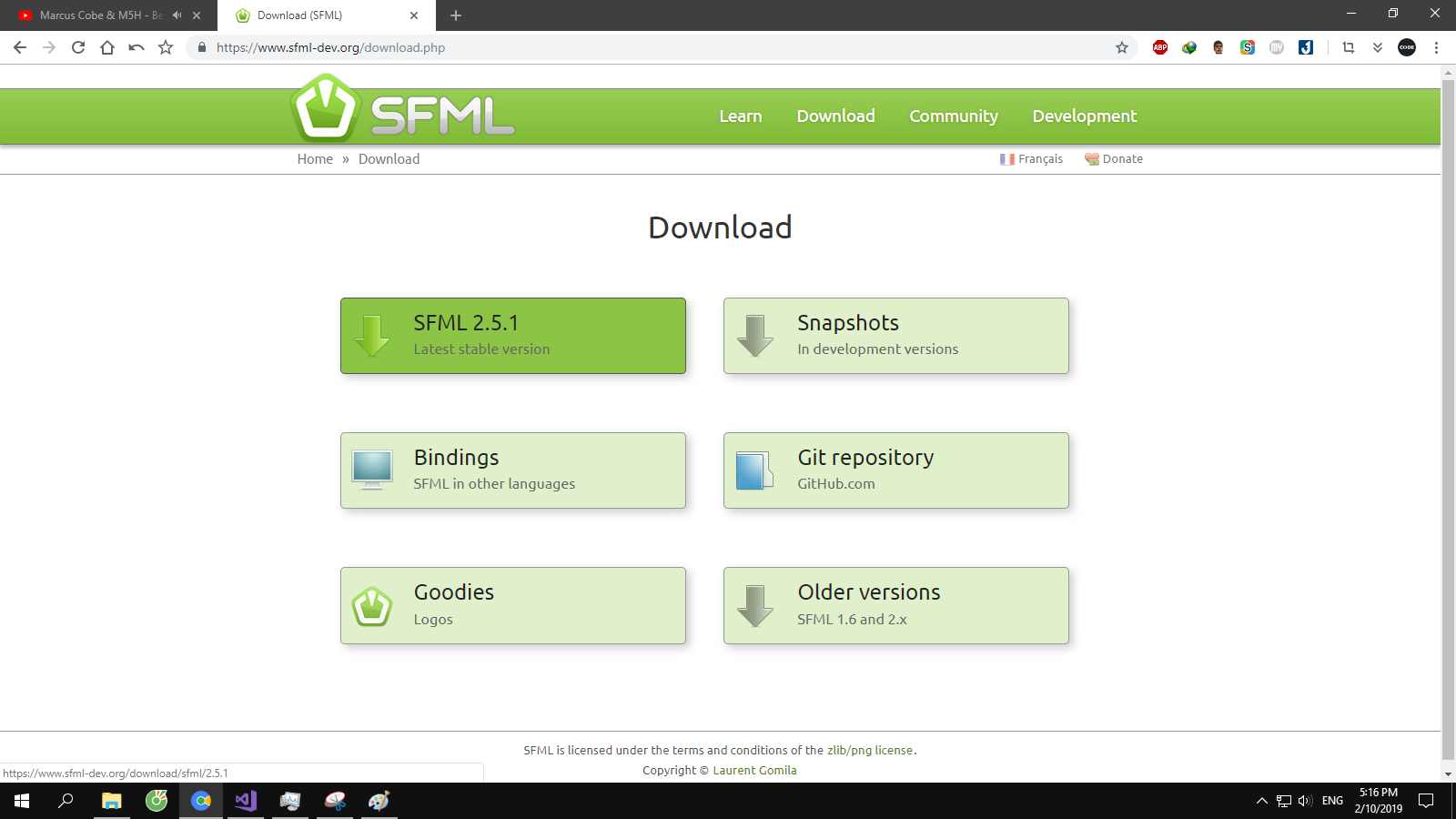The image size is (1456, 819).
Task: Go back using the browser back arrow
Action: pos(20,47)
